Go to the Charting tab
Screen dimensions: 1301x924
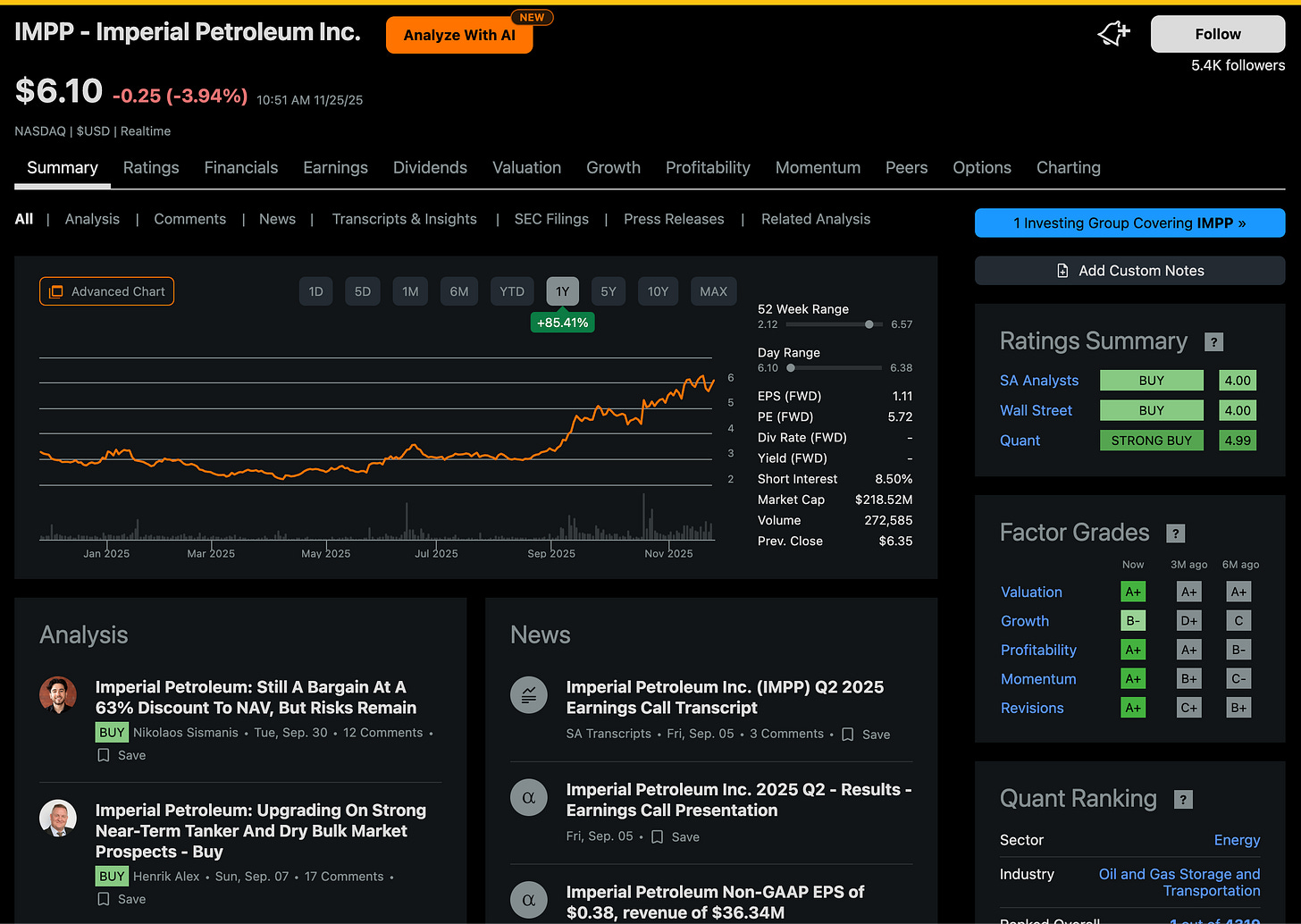(1069, 168)
